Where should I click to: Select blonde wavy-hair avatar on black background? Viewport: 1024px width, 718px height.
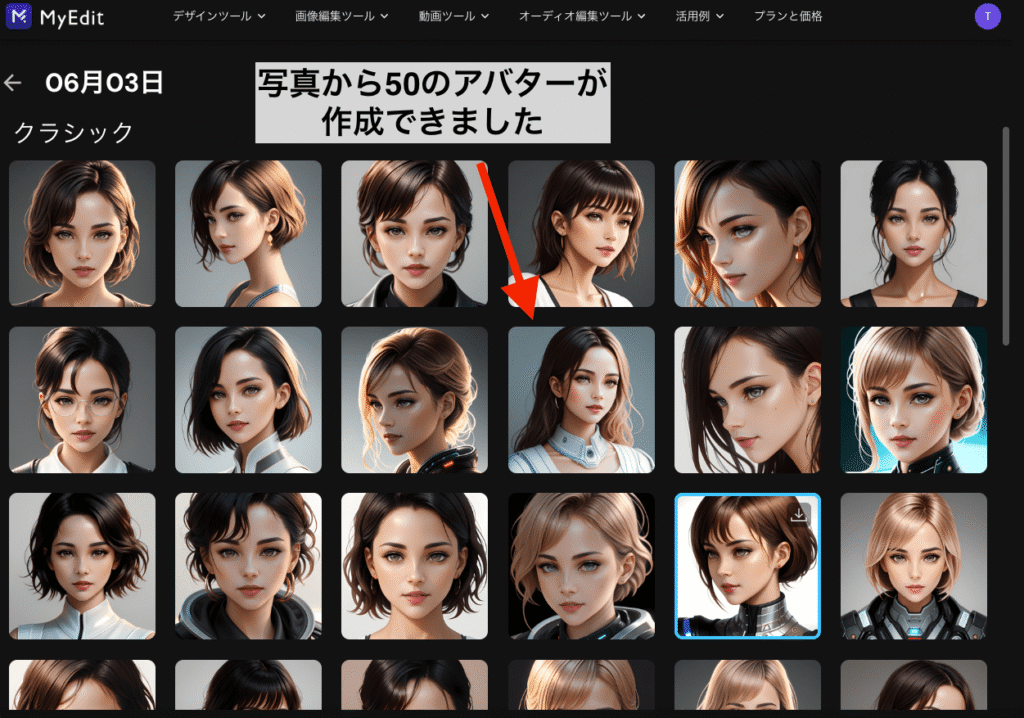[581, 566]
